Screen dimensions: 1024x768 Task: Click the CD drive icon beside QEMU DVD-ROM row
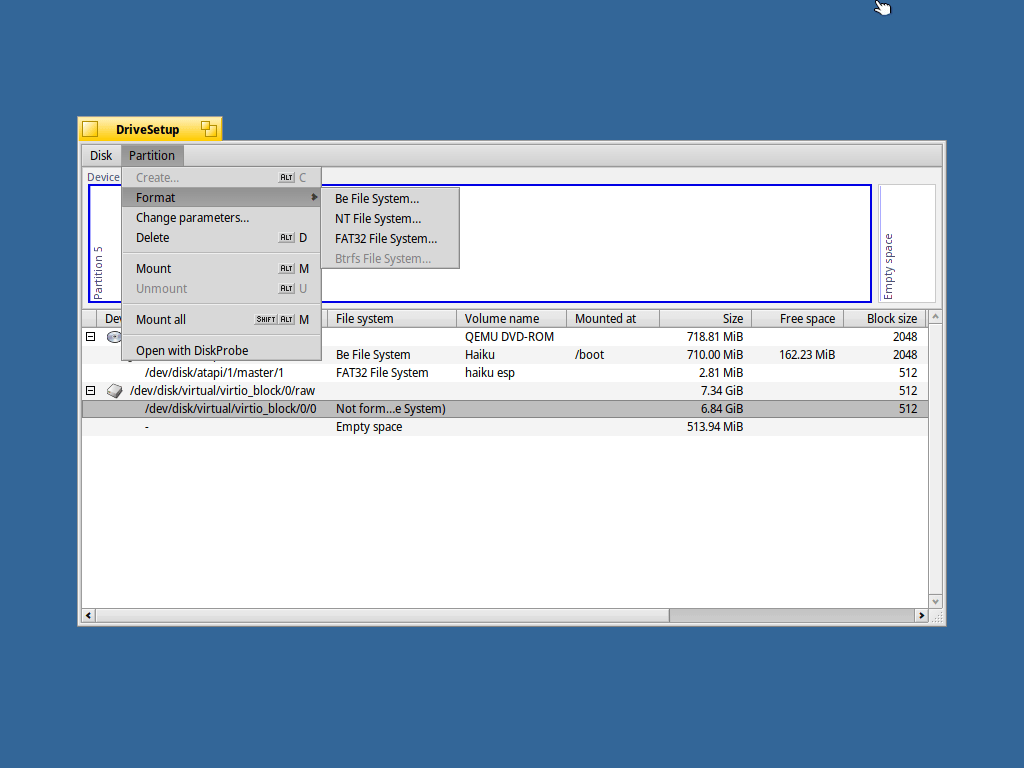tap(114, 337)
